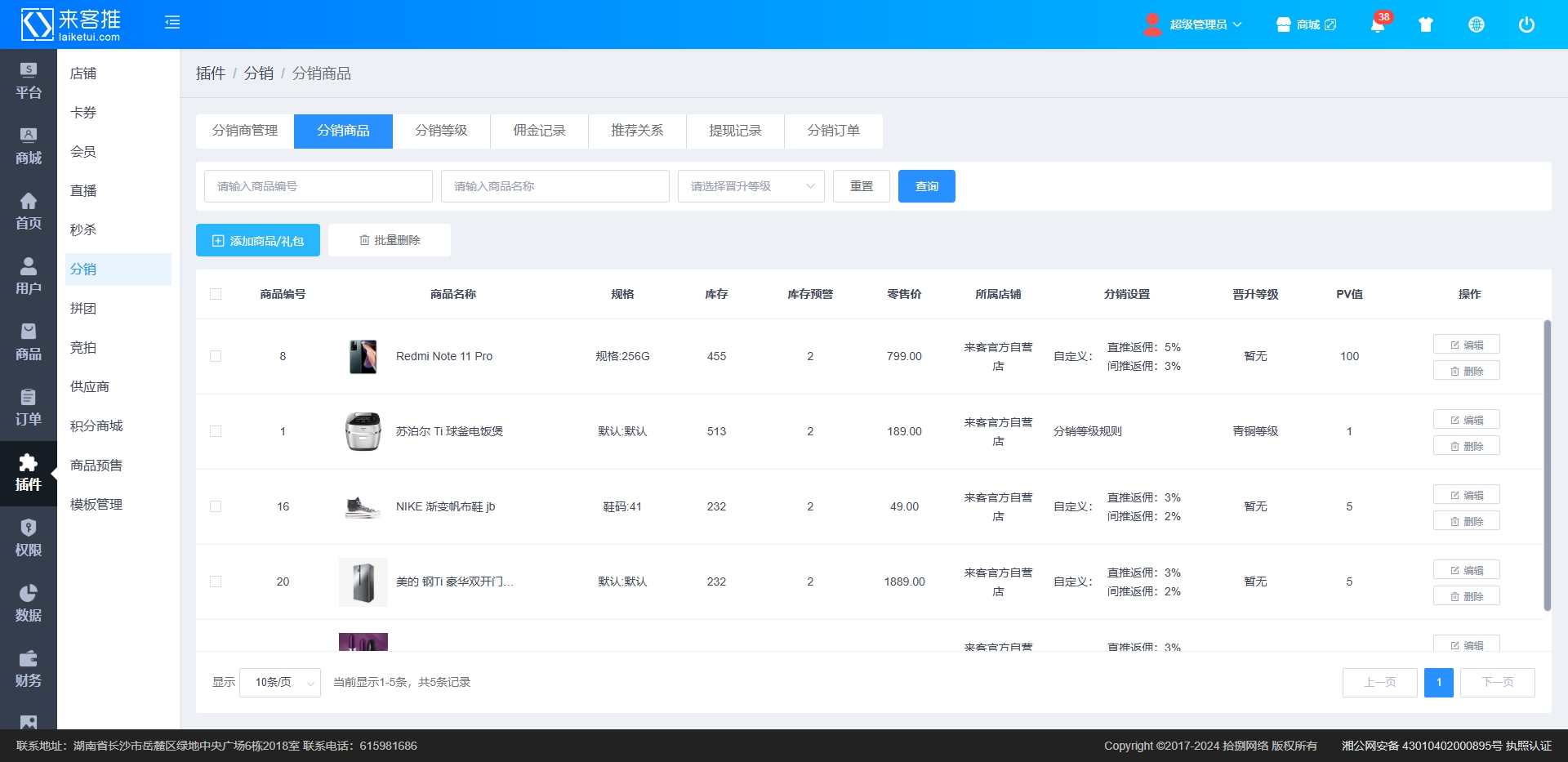1568x762 pixels.
Task: Toggle the select-all checkbox in the table header
Action: tap(216, 294)
